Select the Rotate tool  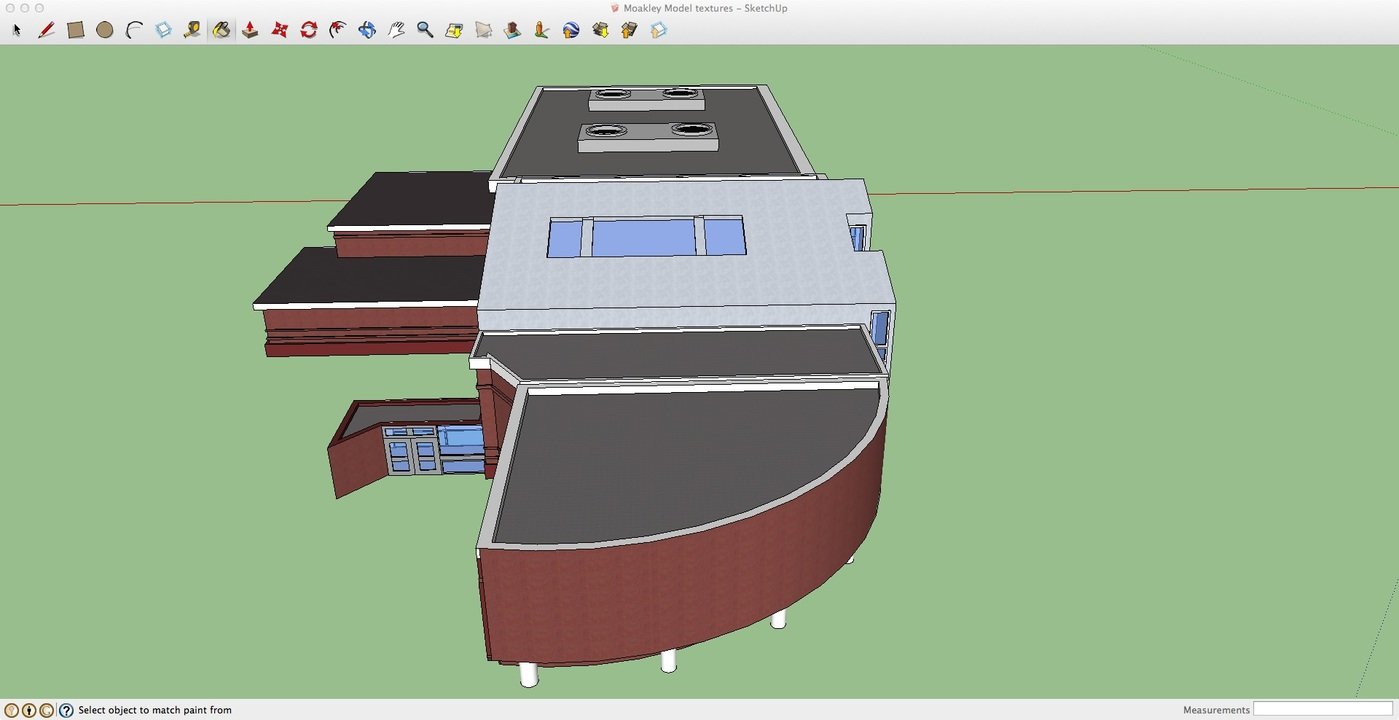click(x=309, y=30)
